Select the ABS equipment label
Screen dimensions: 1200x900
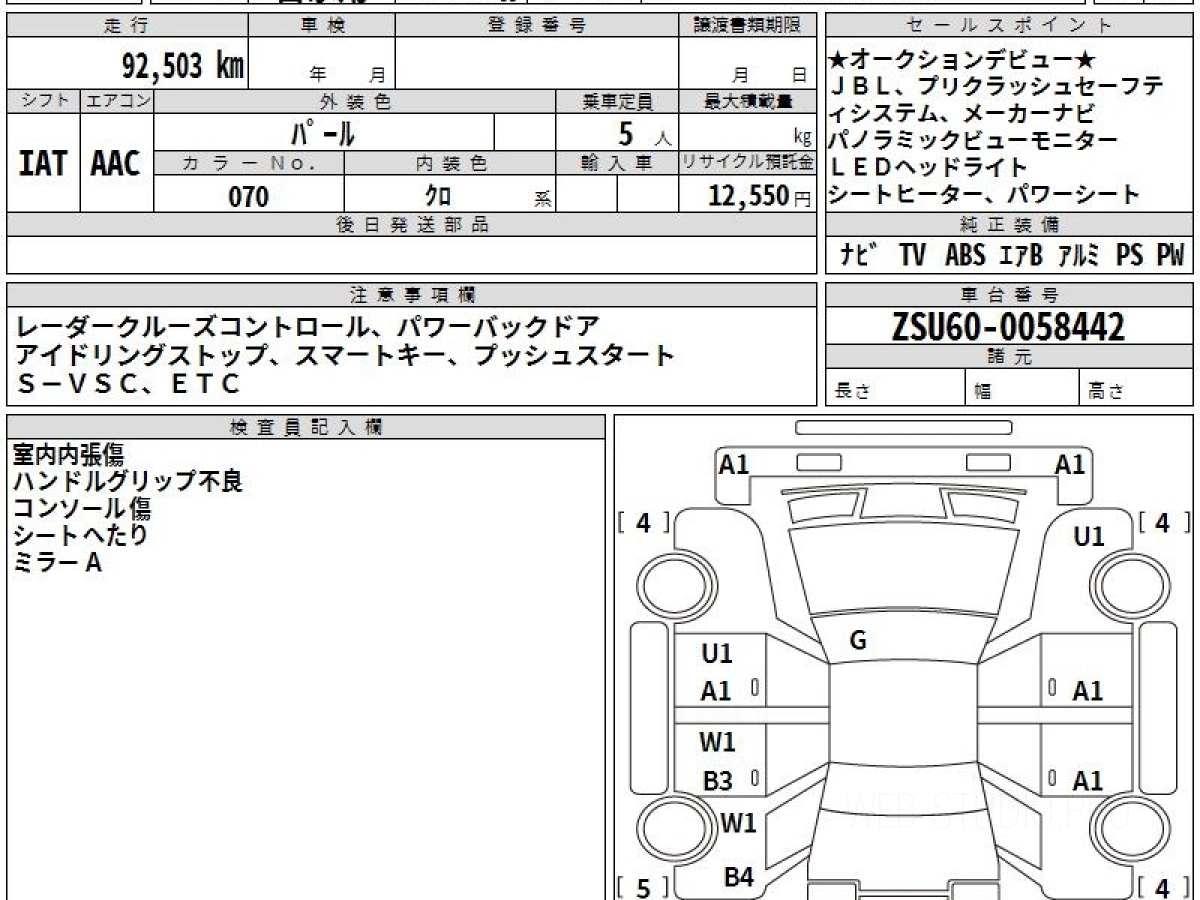[965, 255]
